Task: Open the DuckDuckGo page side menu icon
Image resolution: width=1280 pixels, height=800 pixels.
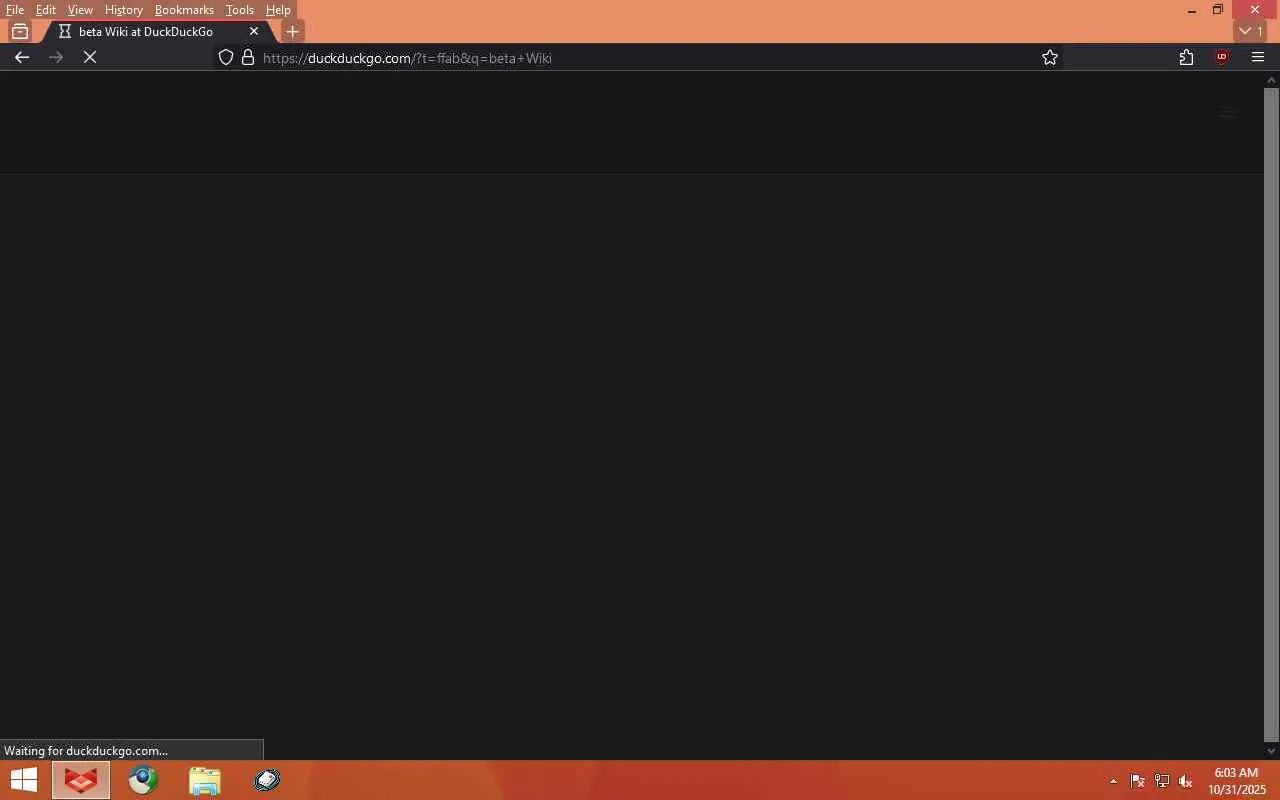Action: (1228, 113)
